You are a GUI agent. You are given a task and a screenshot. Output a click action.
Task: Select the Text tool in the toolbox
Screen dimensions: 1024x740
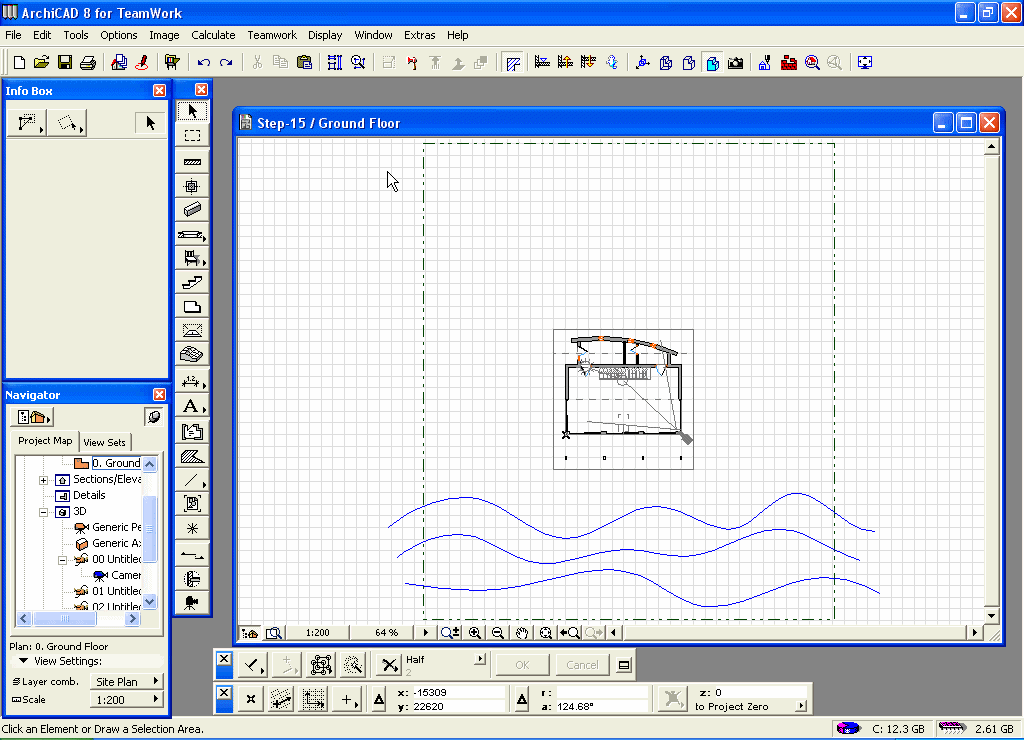point(191,406)
